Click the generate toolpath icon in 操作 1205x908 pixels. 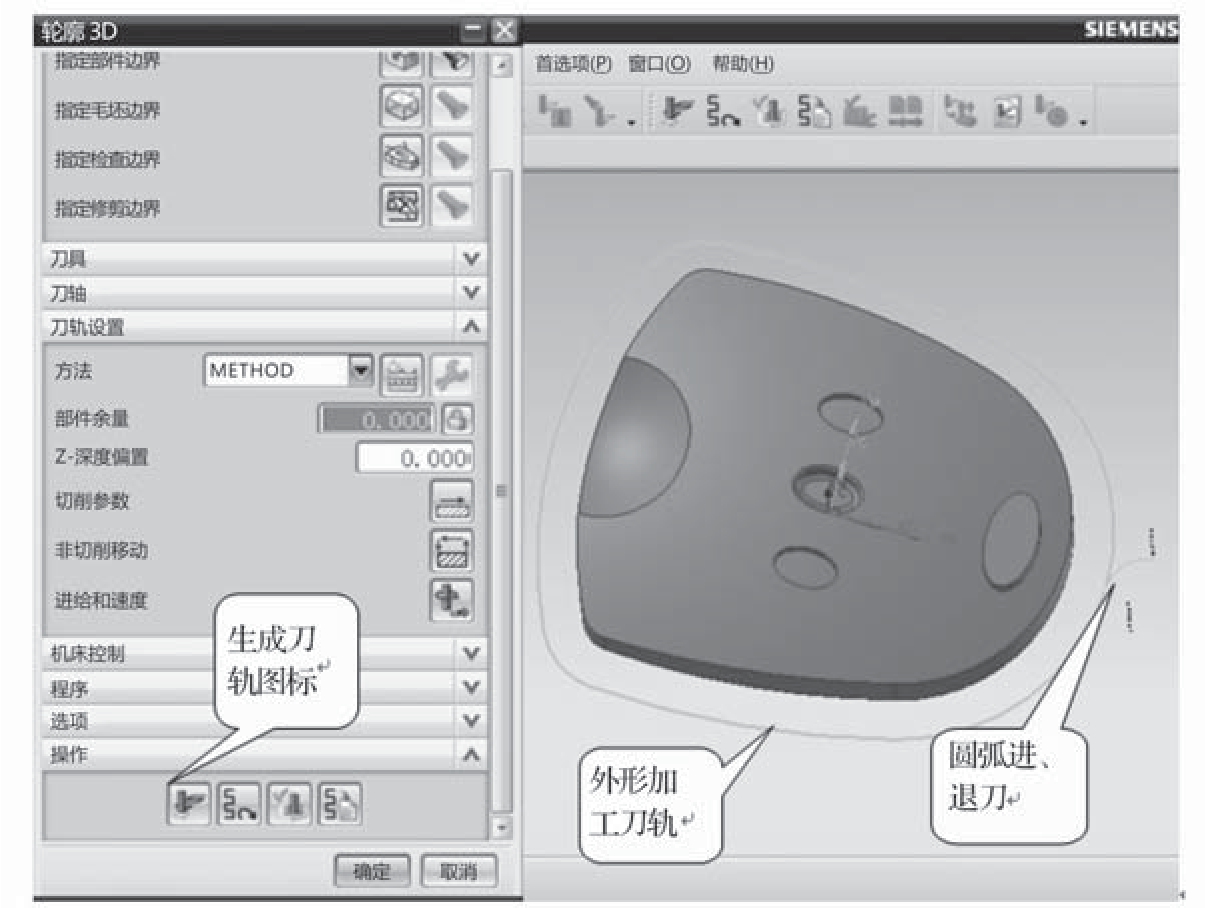[x=188, y=806]
